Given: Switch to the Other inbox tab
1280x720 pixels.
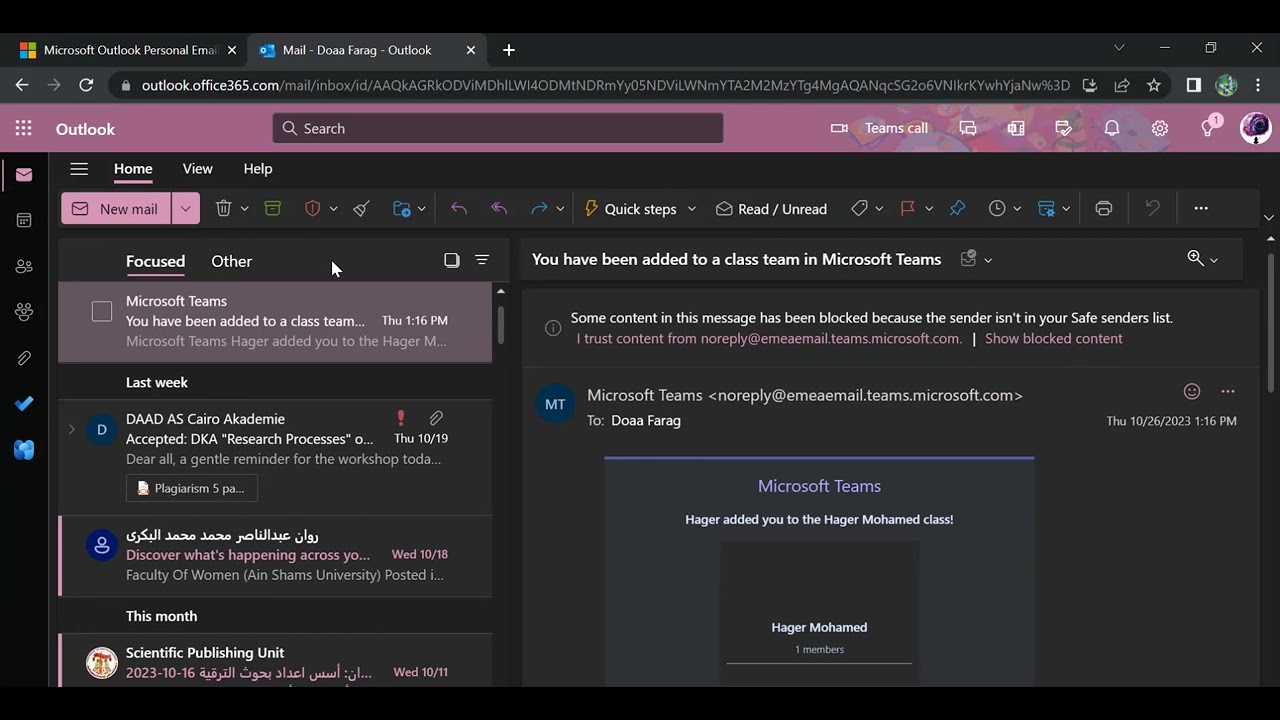Looking at the screenshot, I should click(x=231, y=261).
